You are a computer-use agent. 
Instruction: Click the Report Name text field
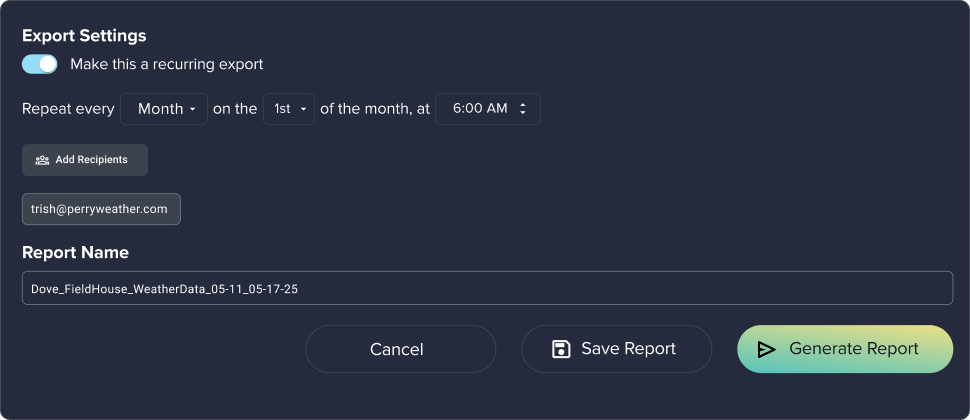(487, 288)
